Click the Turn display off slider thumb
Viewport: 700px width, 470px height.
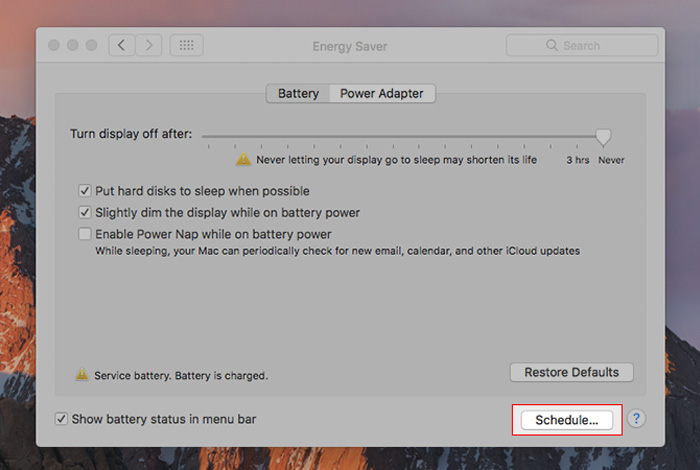pos(603,137)
